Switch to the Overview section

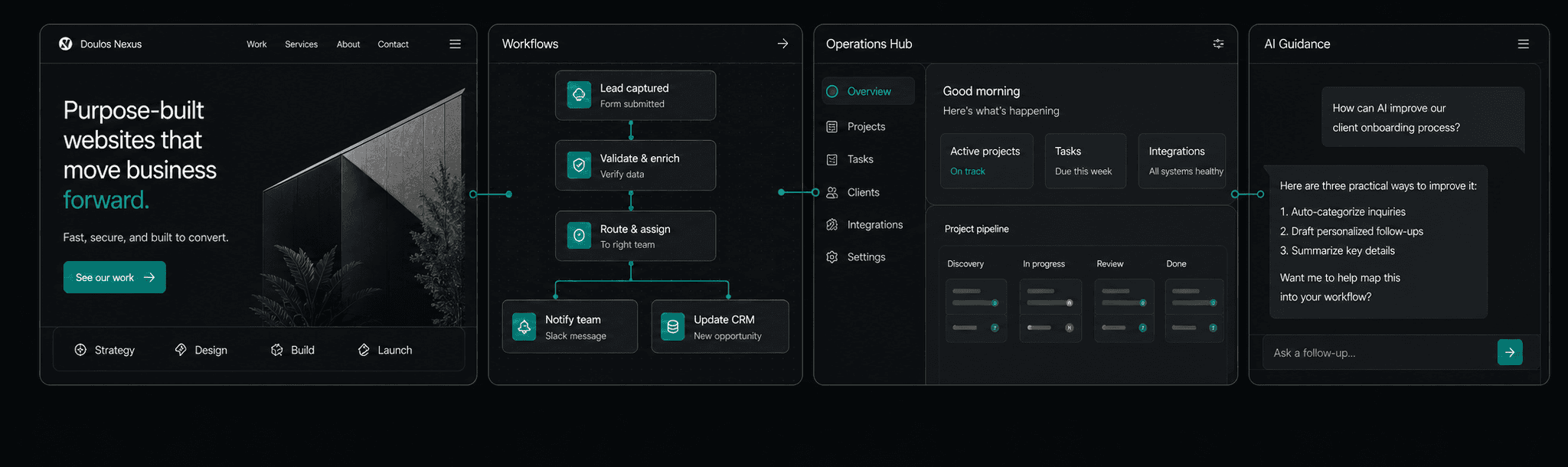coord(868,91)
